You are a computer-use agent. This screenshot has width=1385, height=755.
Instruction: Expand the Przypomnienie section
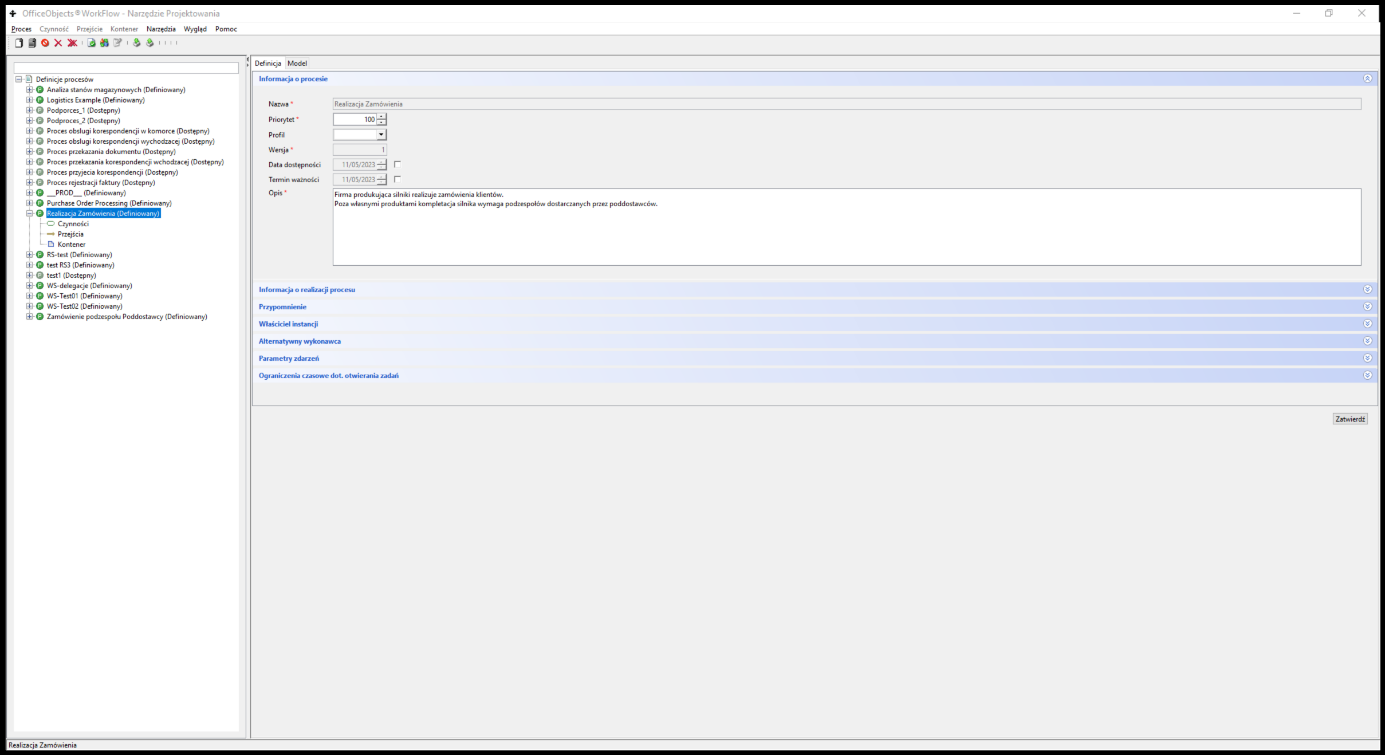tap(1367, 306)
